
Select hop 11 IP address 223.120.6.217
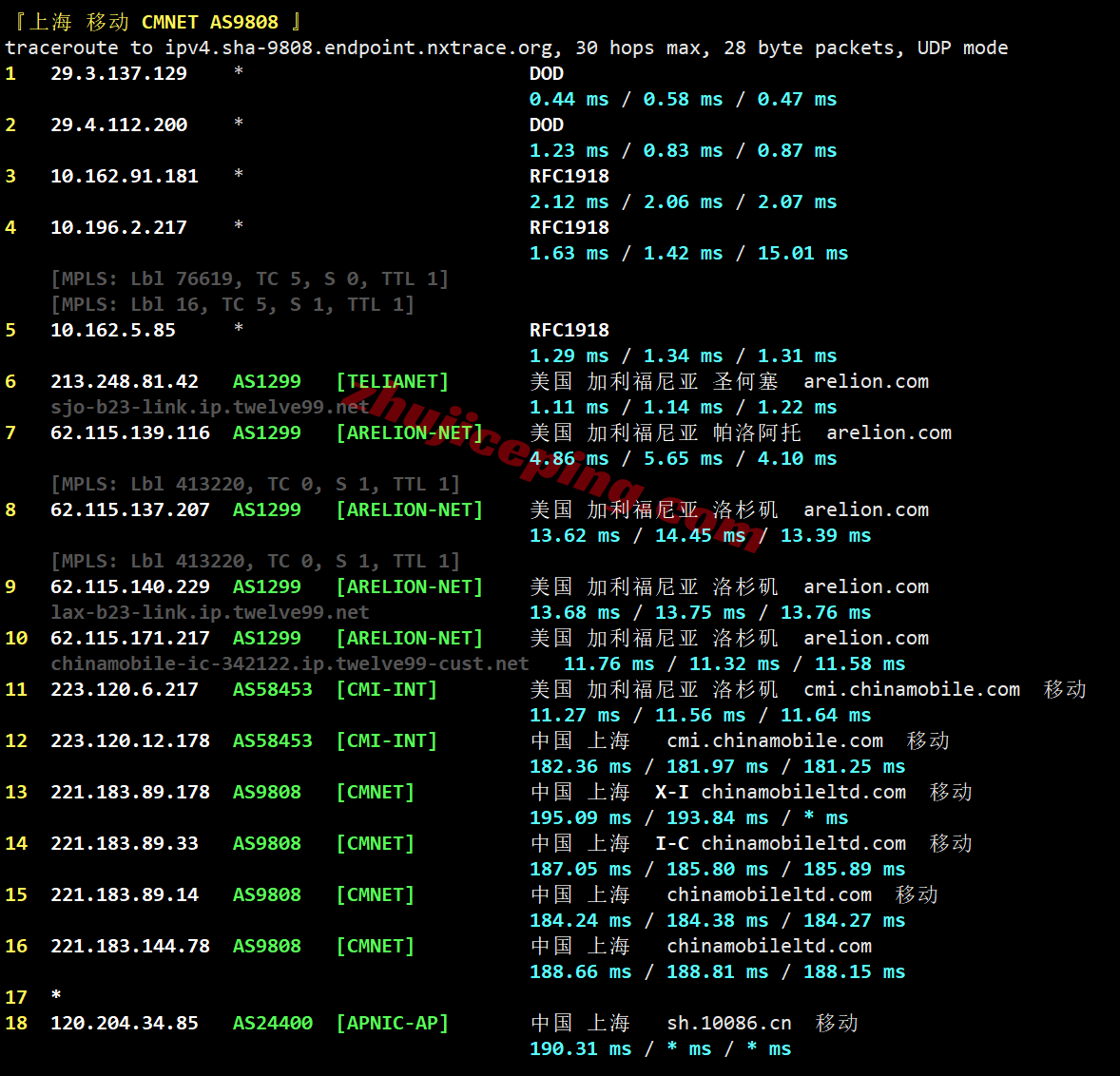click(x=125, y=690)
